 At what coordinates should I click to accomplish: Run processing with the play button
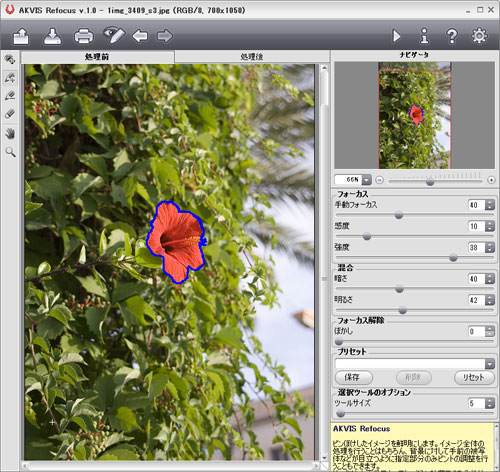(x=397, y=36)
